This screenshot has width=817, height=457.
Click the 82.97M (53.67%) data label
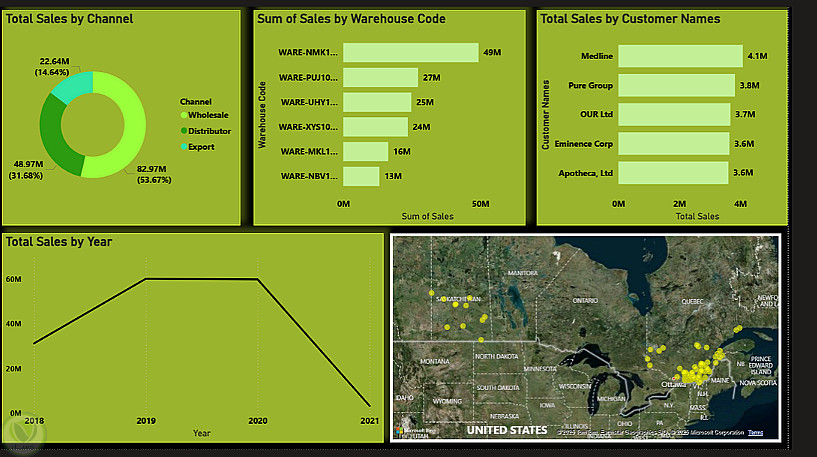[x=154, y=175]
